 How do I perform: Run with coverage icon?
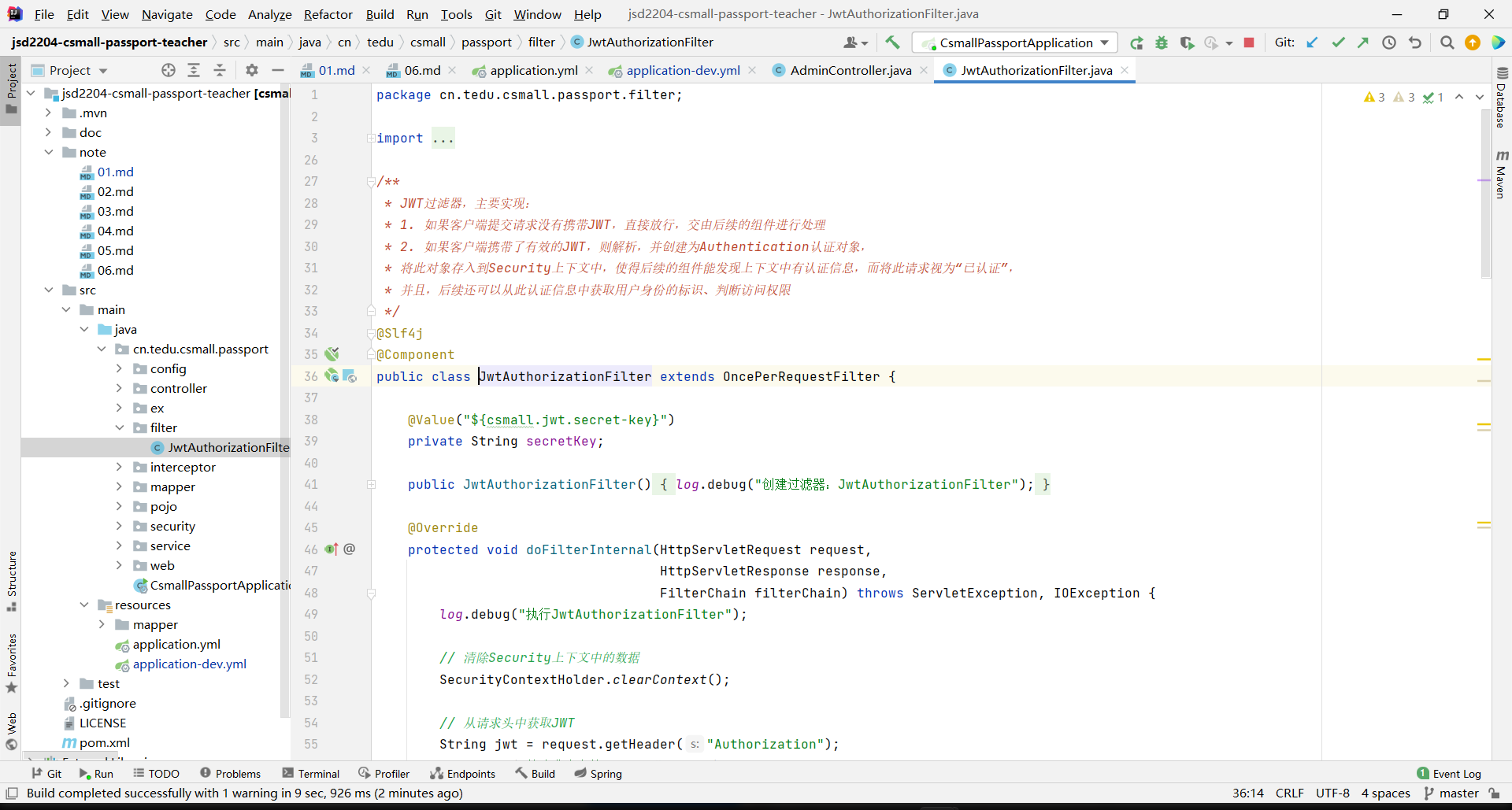pos(1187,43)
